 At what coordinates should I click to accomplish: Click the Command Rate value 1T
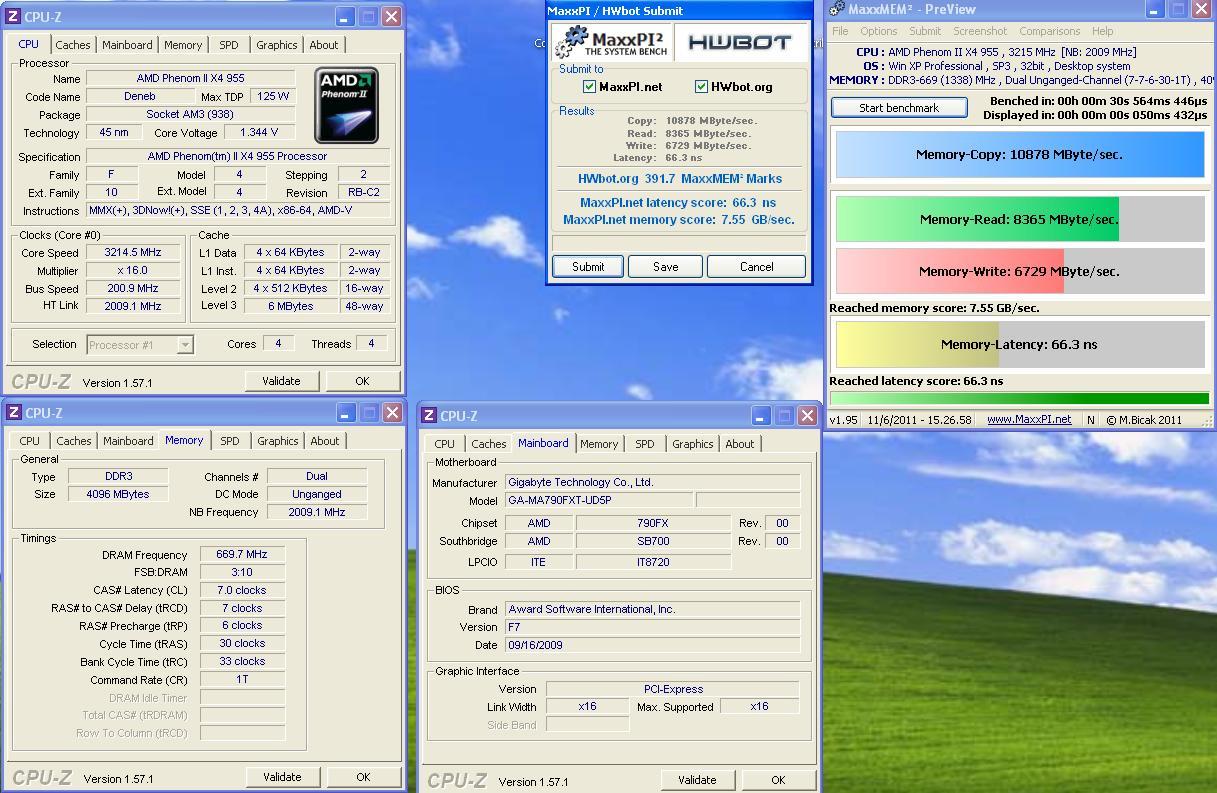pyautogui.click(x=242, y=679)
